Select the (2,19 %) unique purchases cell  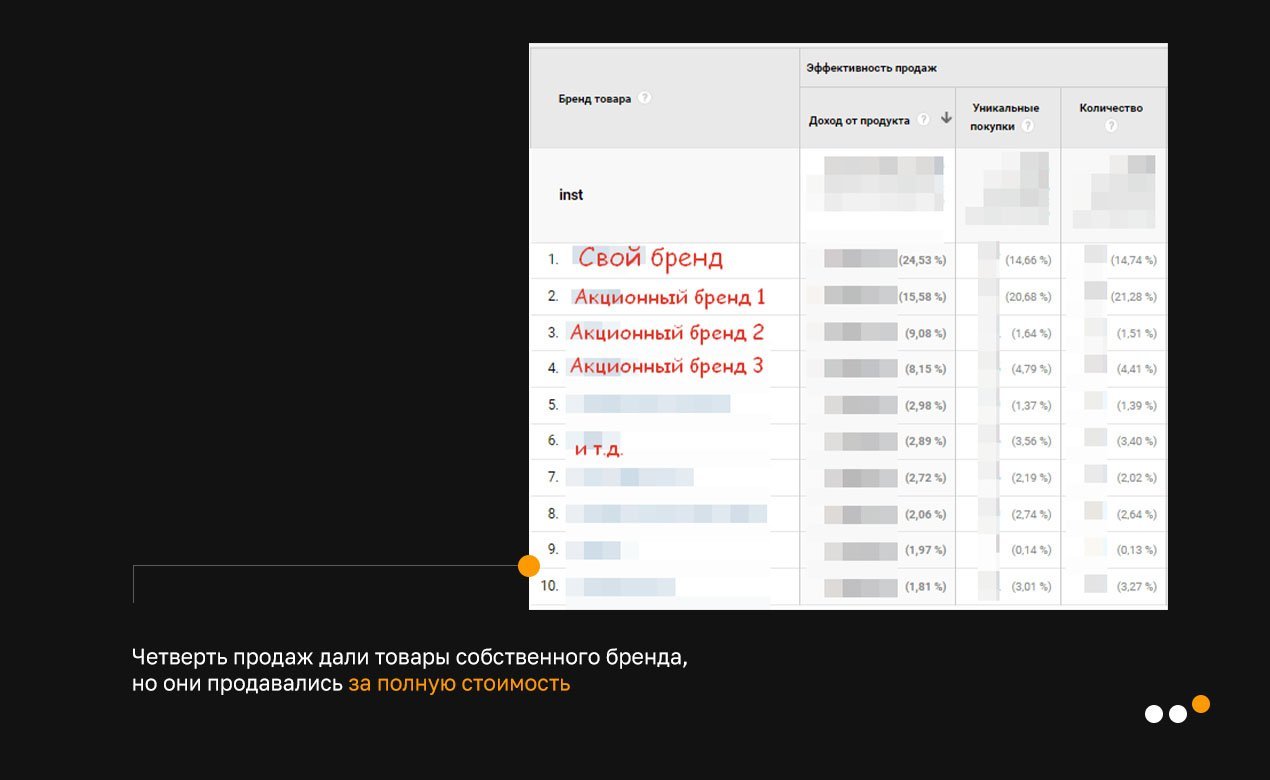1031,478
